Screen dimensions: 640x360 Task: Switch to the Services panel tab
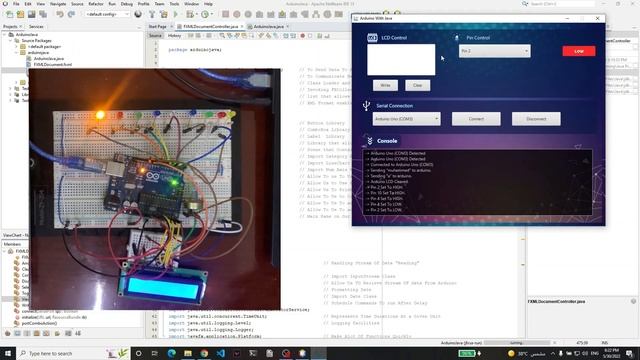[36, 27]
